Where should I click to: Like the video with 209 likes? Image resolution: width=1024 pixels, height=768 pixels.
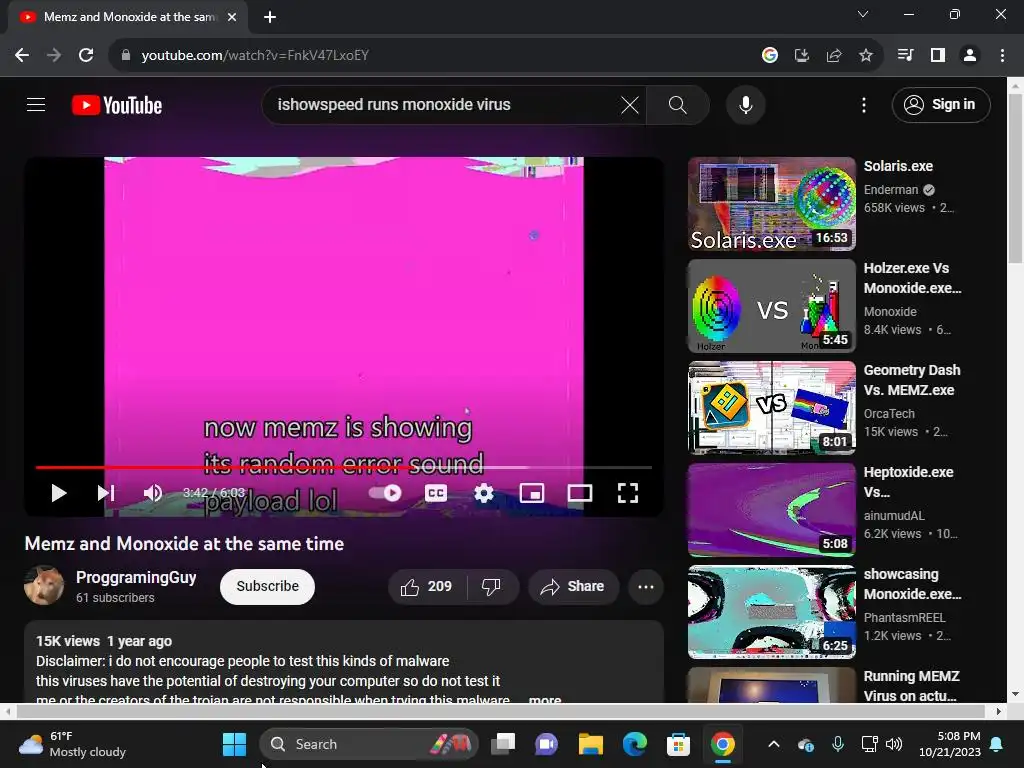point(427,586)
